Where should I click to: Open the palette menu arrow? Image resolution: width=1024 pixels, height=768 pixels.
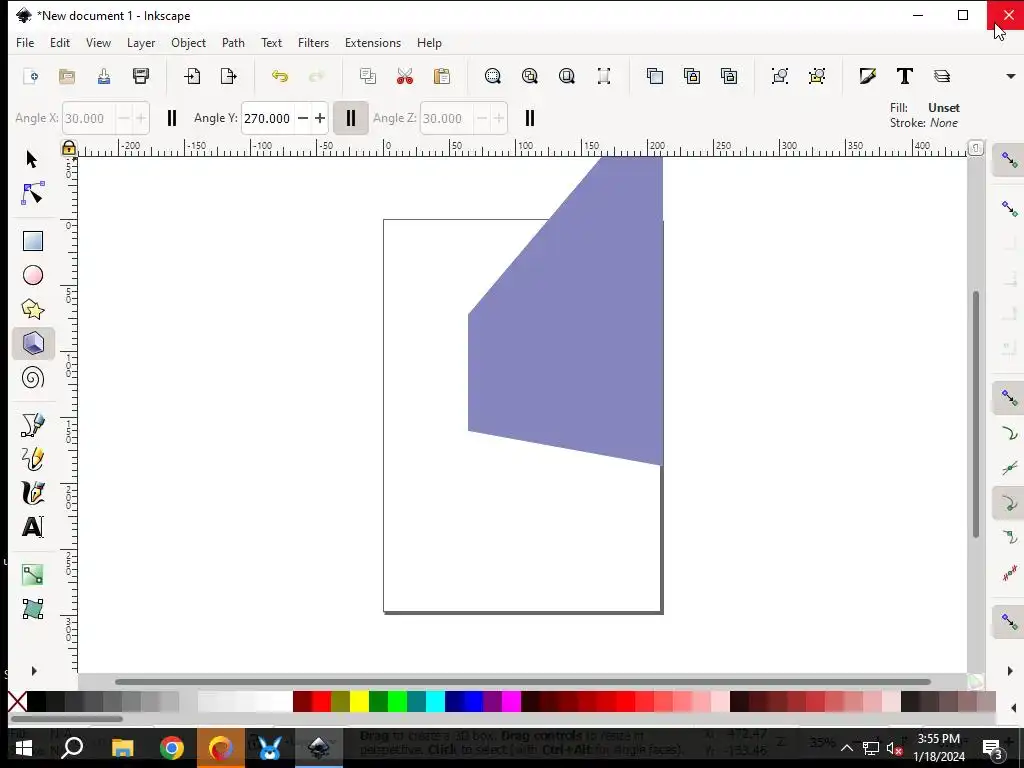pyautogui.click(x=1014, y=708)
